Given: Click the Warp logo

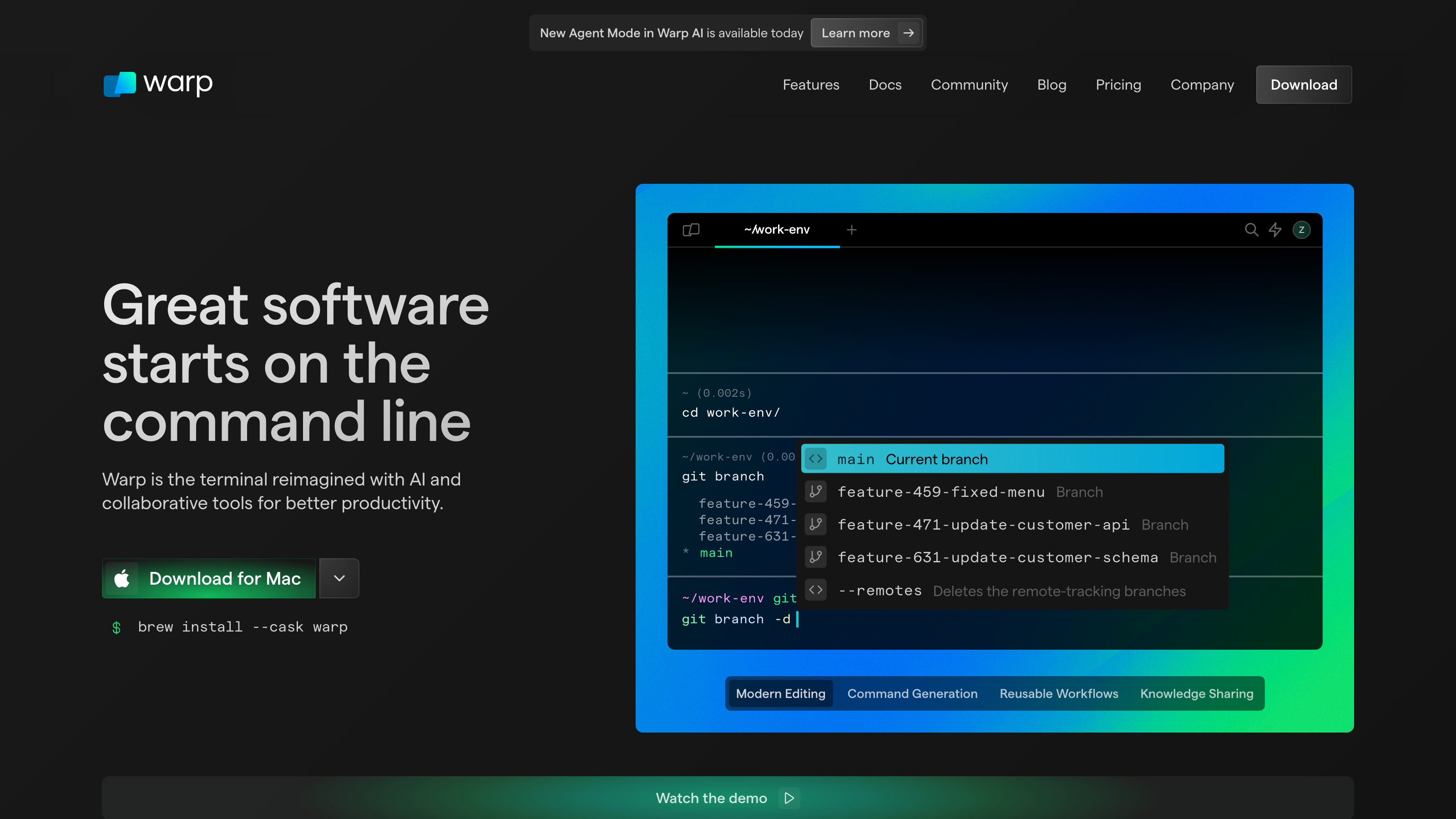Looking at the screenshot, I should 158,84.
